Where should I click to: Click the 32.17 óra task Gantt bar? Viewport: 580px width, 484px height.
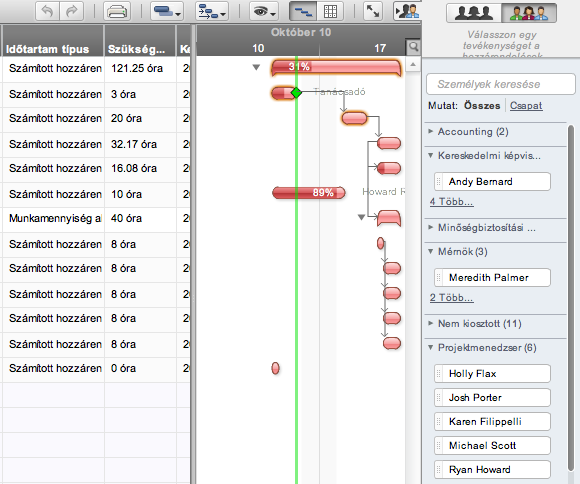pyautogui.click(x=389, y=143)
